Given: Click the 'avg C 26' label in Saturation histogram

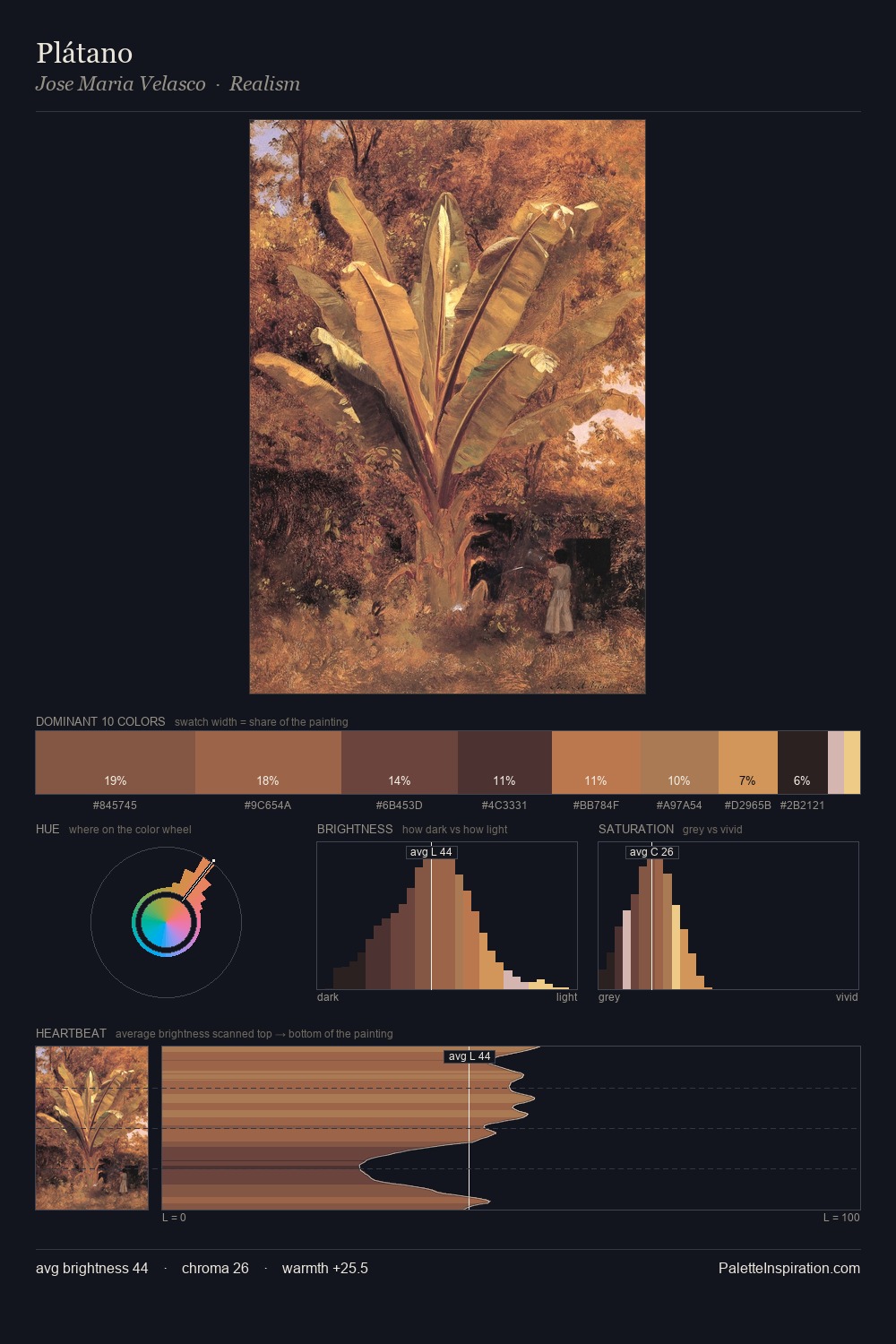Looking at the screenshot, I should pos(651,852).
